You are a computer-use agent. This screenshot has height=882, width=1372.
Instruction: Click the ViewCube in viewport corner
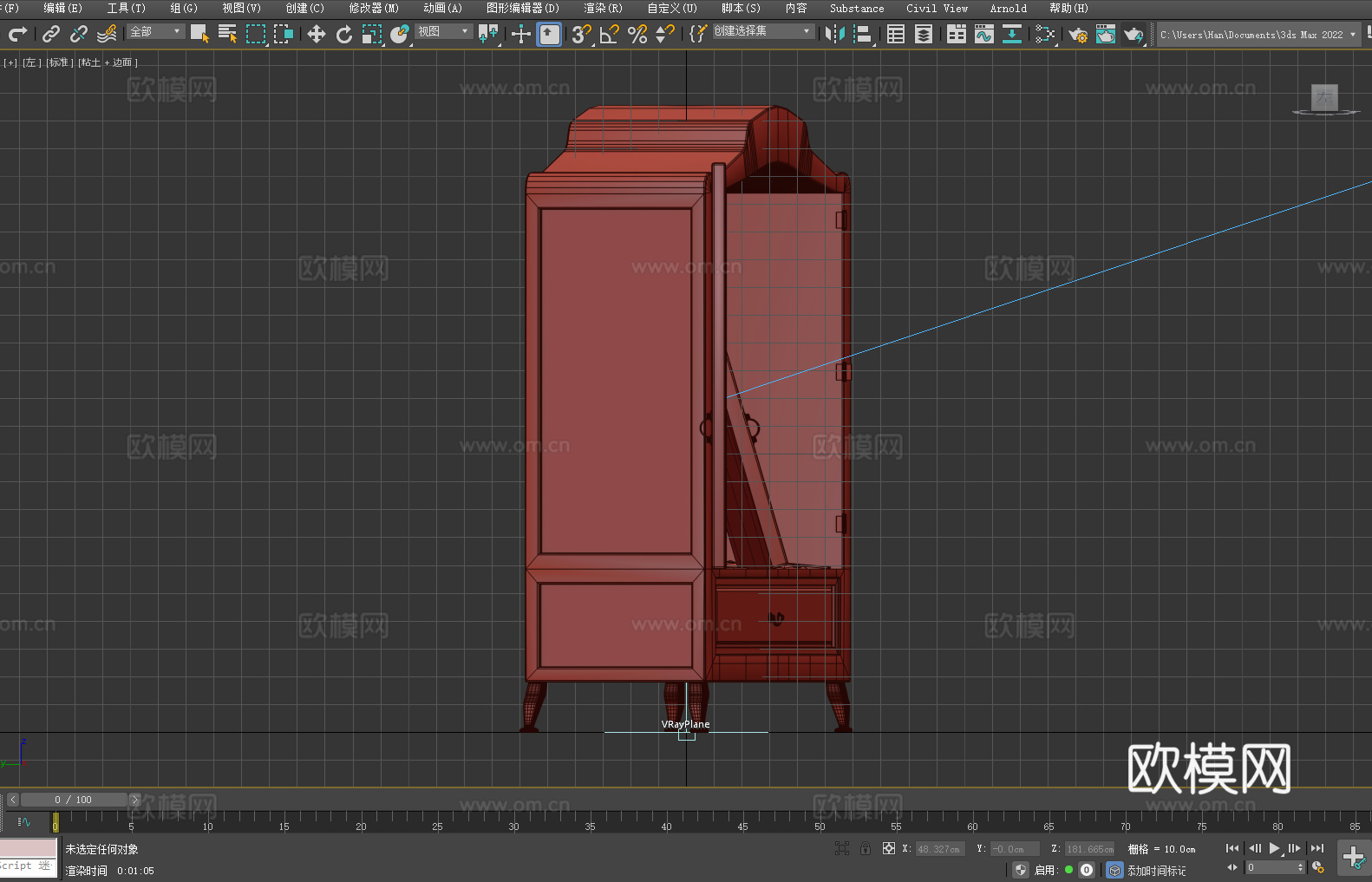point(1324,98)
